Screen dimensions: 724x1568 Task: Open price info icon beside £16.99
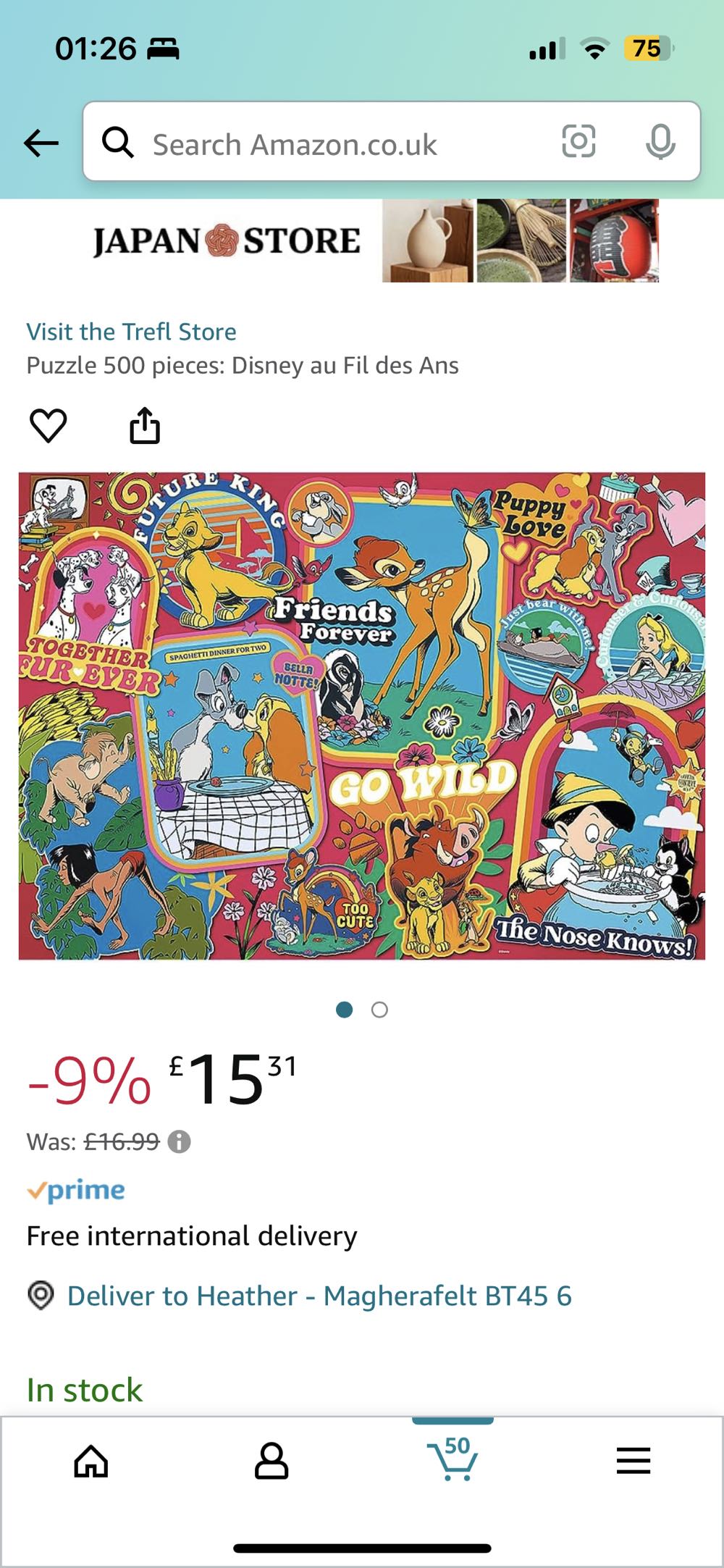point(179,1142)
